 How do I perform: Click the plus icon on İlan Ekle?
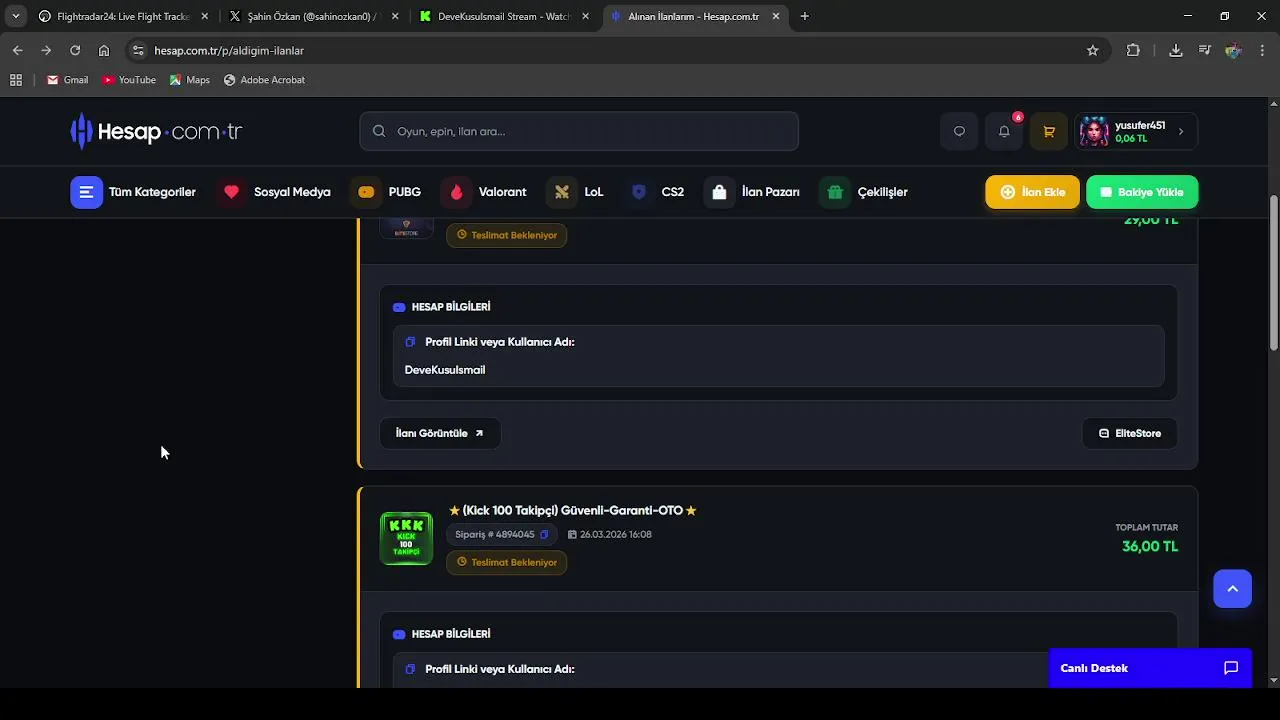(1008, 192)
